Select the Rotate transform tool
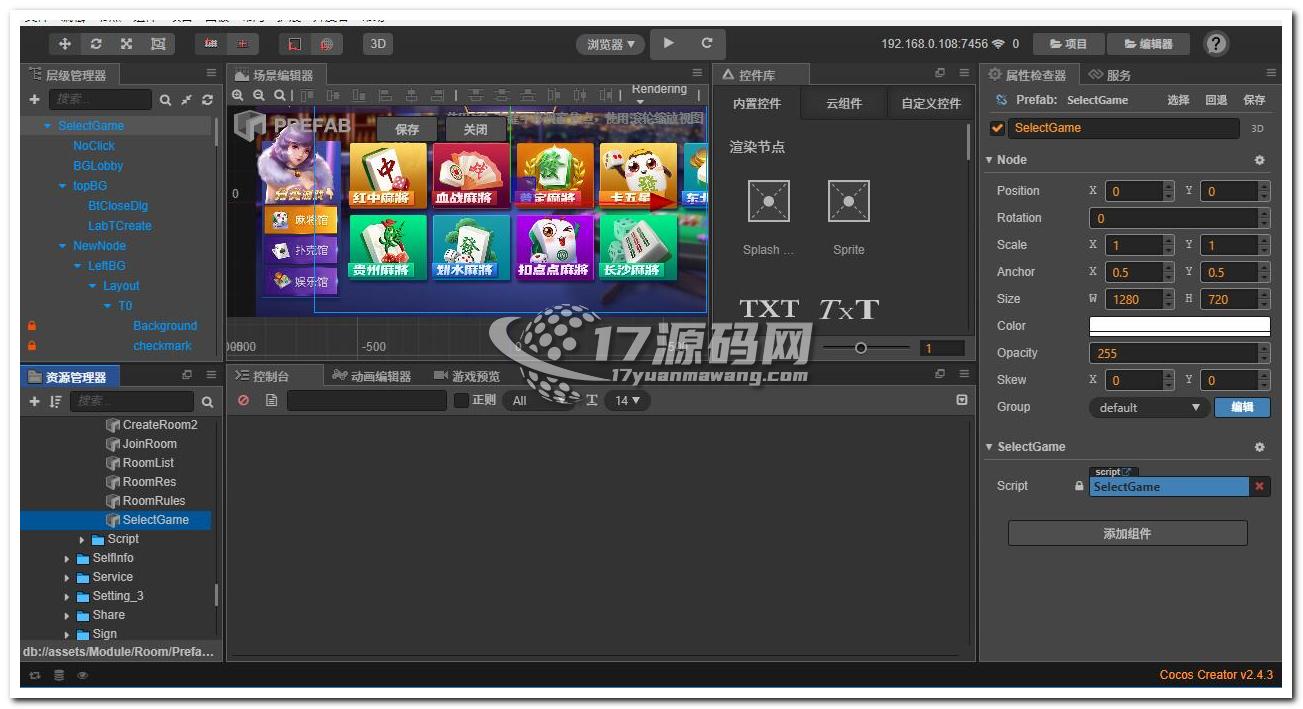The height and width of the screenshot is (709, 1303). pyautogui.click(x=96, y=44)
